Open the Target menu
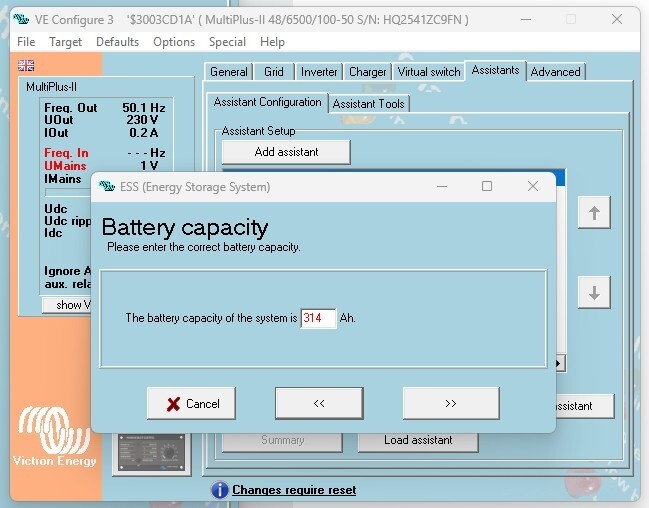The image size is (649, 508). 65,42
